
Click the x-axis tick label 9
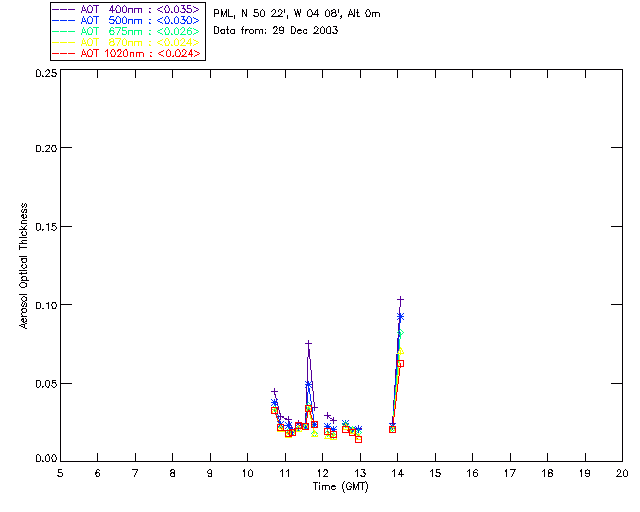(x=210, y=473)
